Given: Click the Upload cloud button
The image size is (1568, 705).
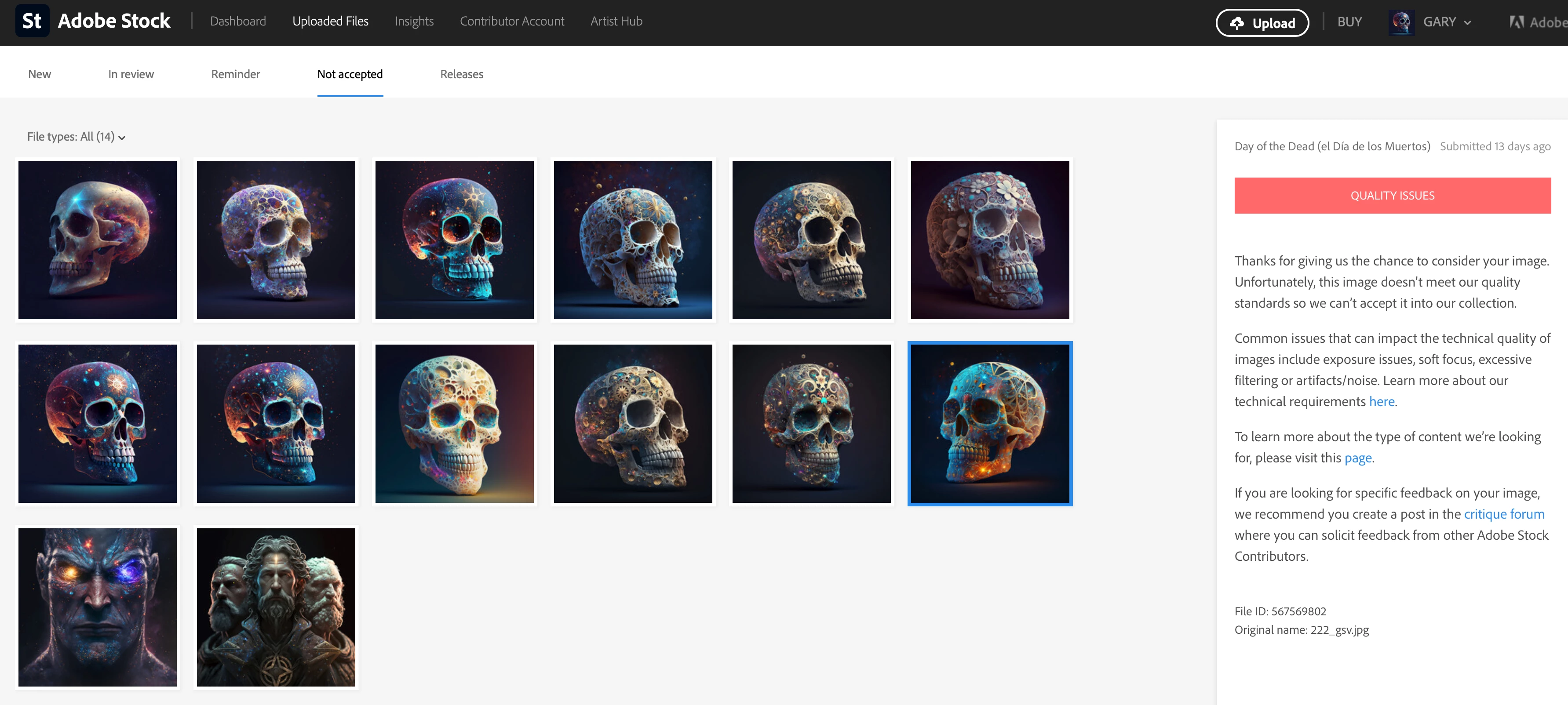Looking at the screenshot, I should 1262,23.
